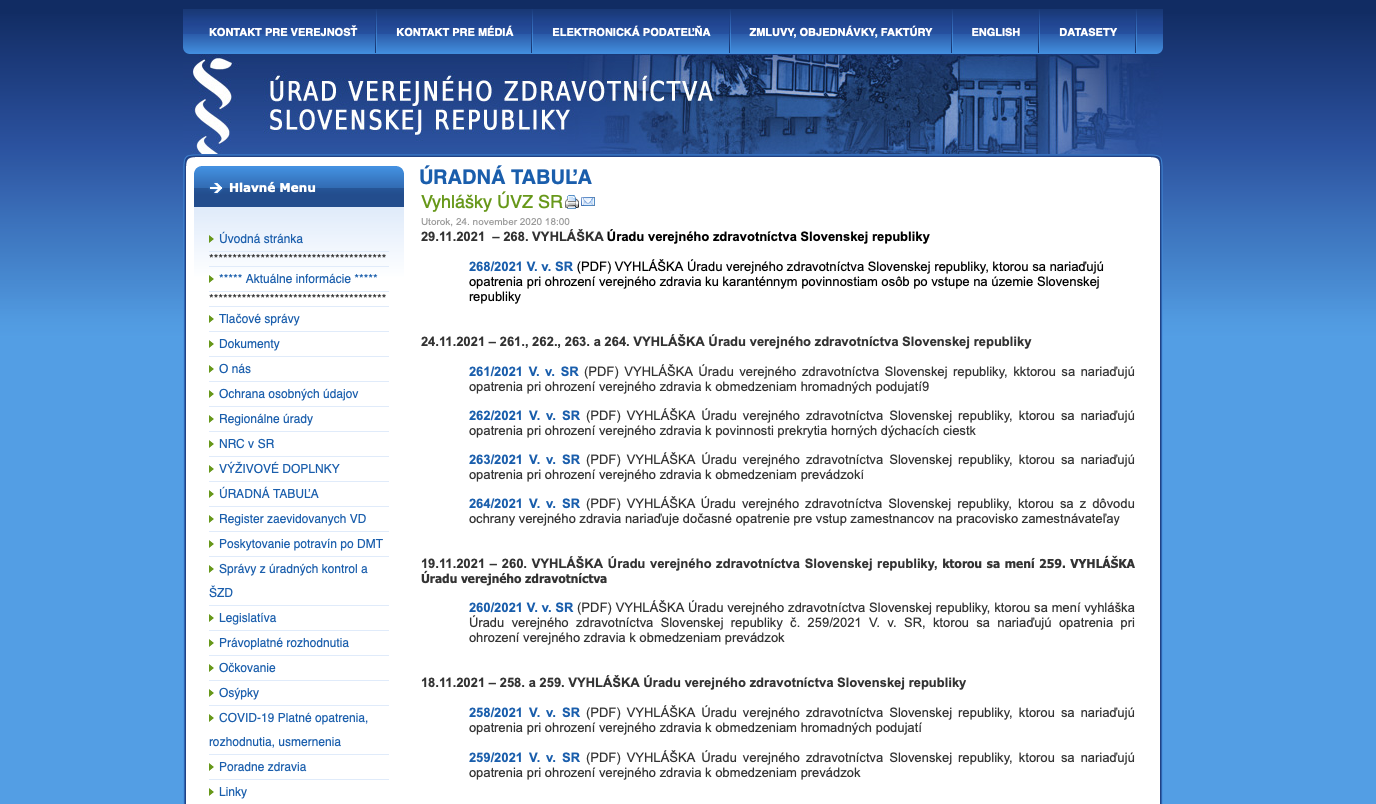Open the Datasety top menu item

1088,32
